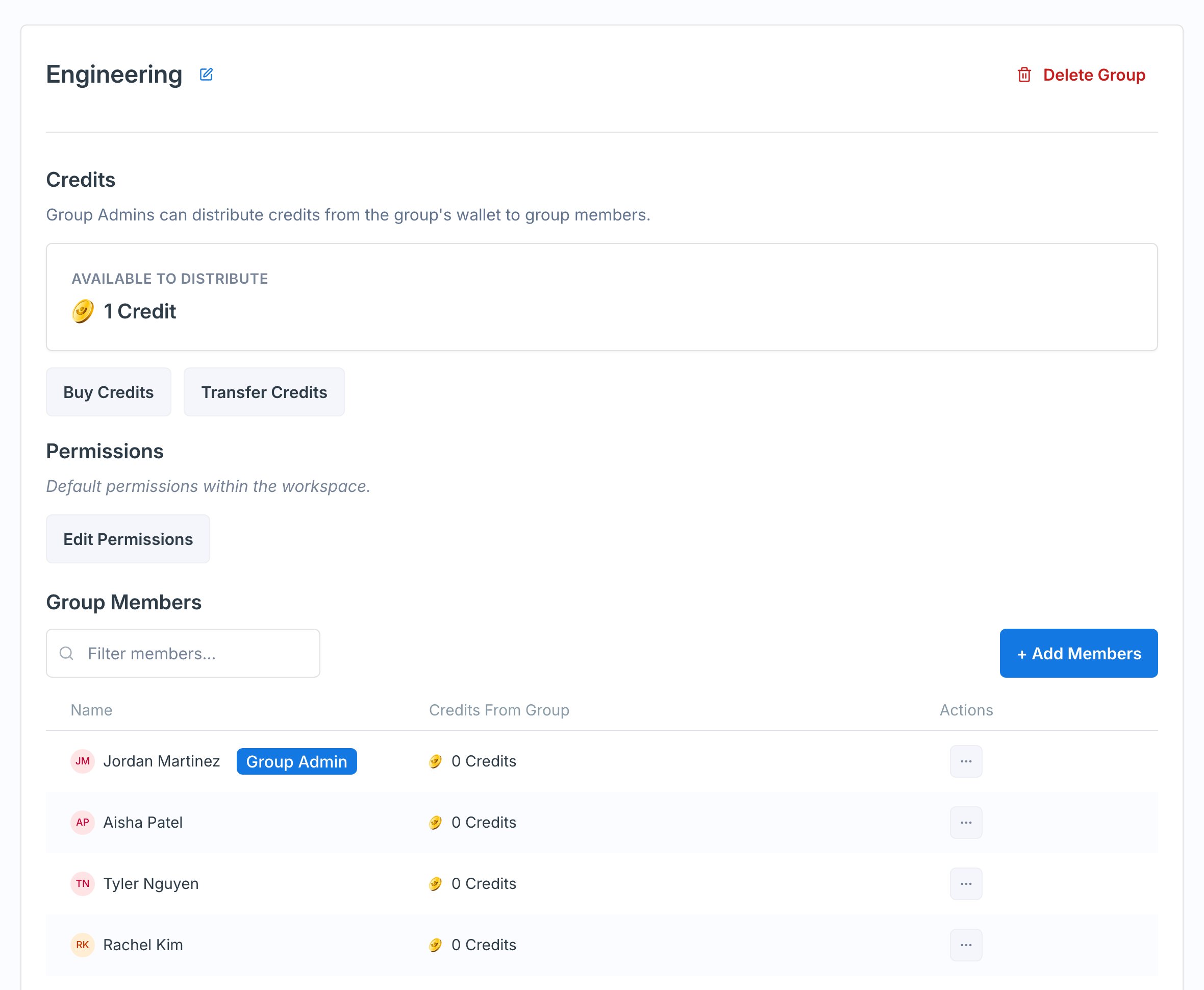Click 'Default permissions within the workspace.' text
Screen dimensions: 1204x990
pyautogui.click(x=208, y=486)
